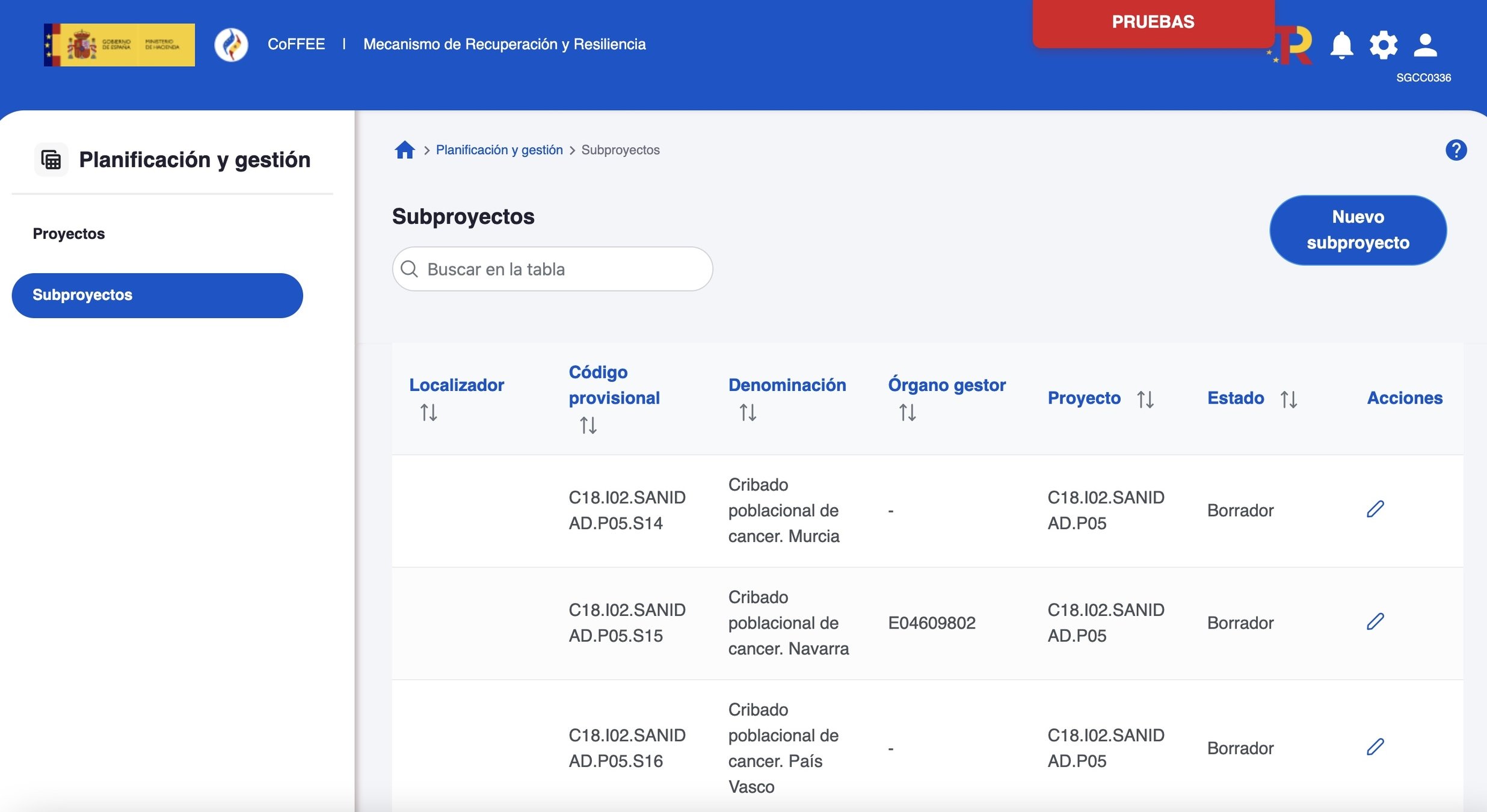Edit the País Vasco subproject pencil icon
This screenshot has width=1487, height=812.
click(x=1375, y=747)
